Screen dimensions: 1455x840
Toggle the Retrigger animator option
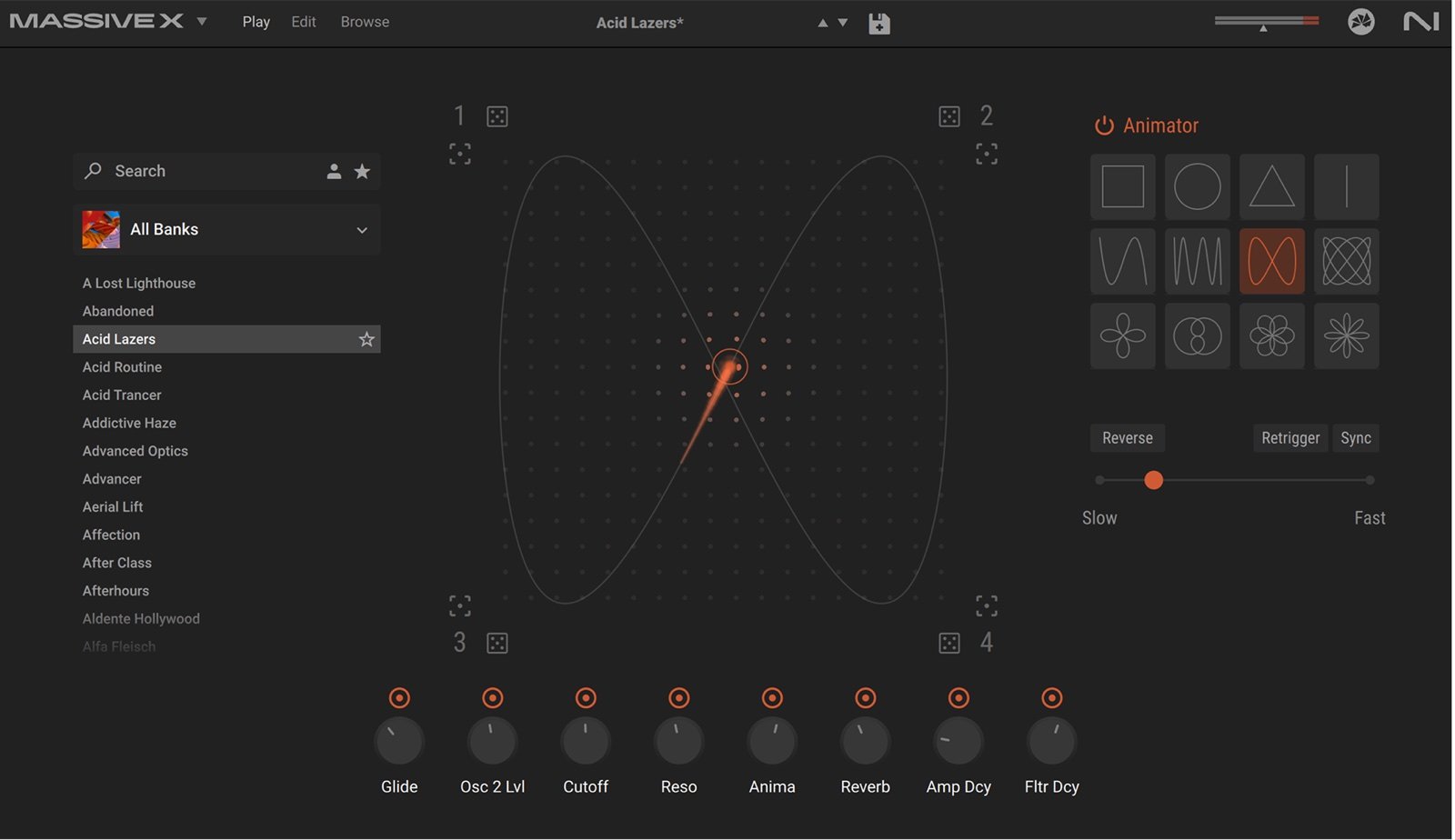1290,438
